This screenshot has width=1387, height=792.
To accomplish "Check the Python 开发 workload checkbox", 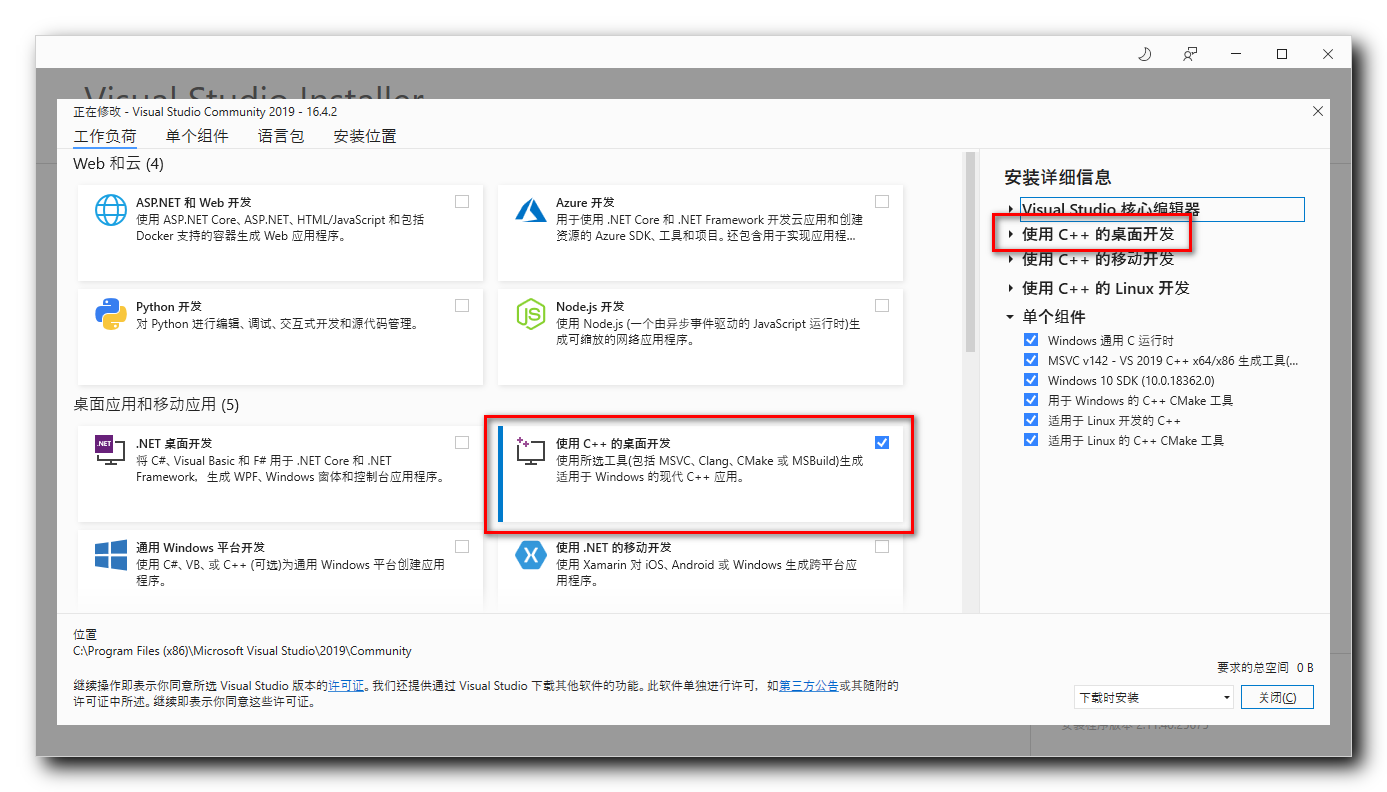I will coord(462,305).
